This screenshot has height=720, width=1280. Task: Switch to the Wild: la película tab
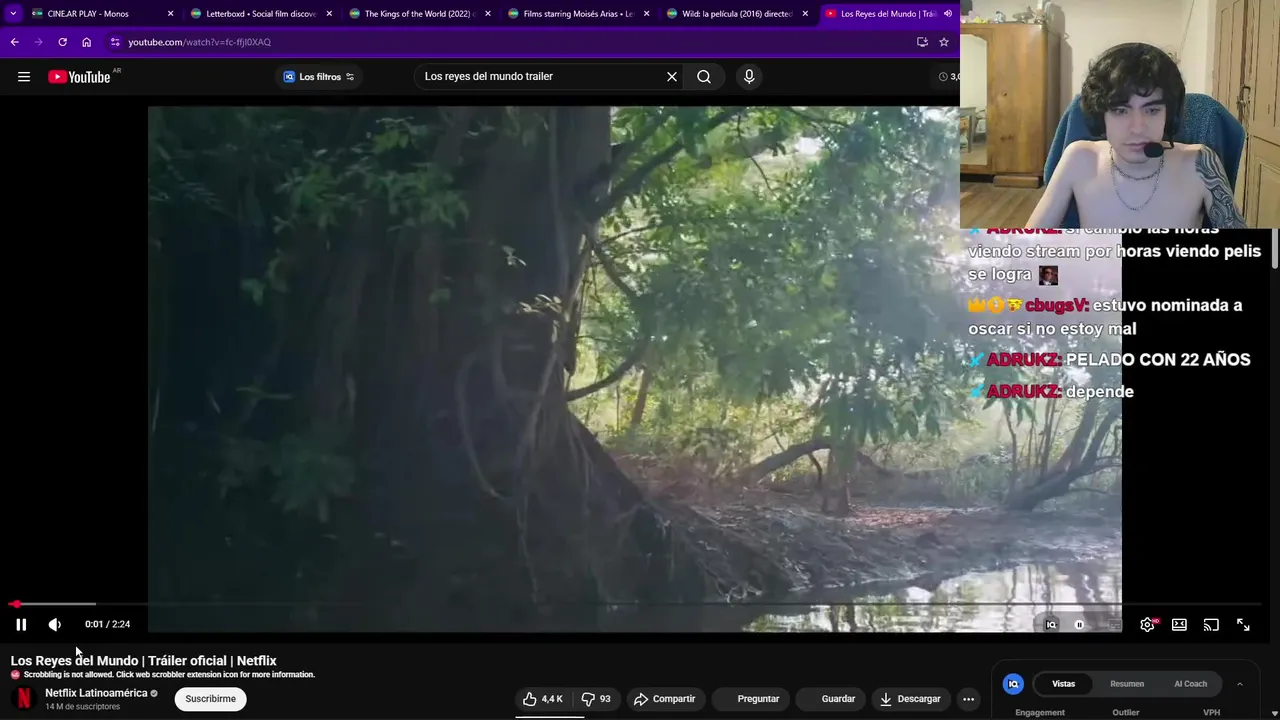click(736, 14)
